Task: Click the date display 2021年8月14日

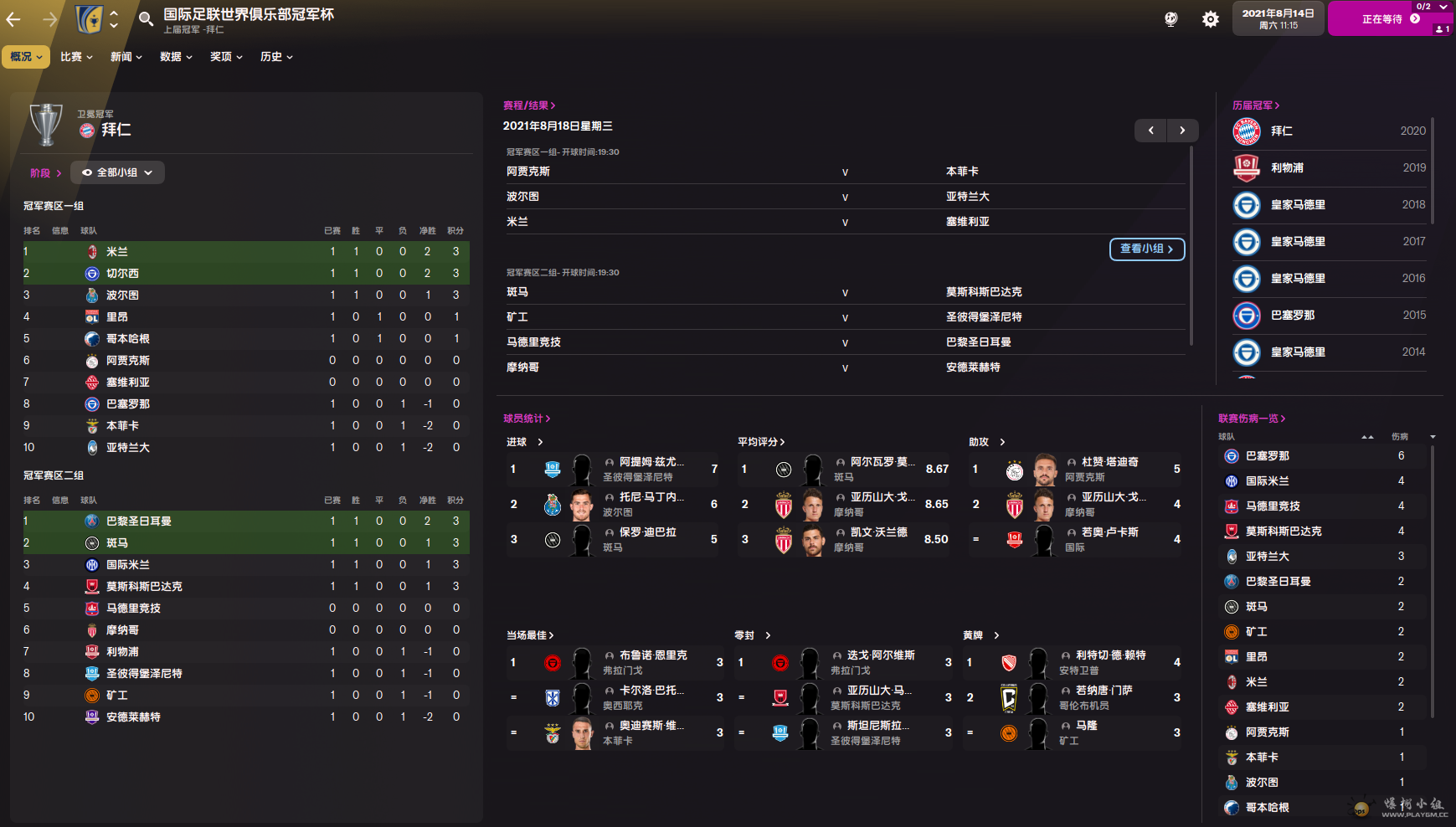Action: pos(1278,18)
